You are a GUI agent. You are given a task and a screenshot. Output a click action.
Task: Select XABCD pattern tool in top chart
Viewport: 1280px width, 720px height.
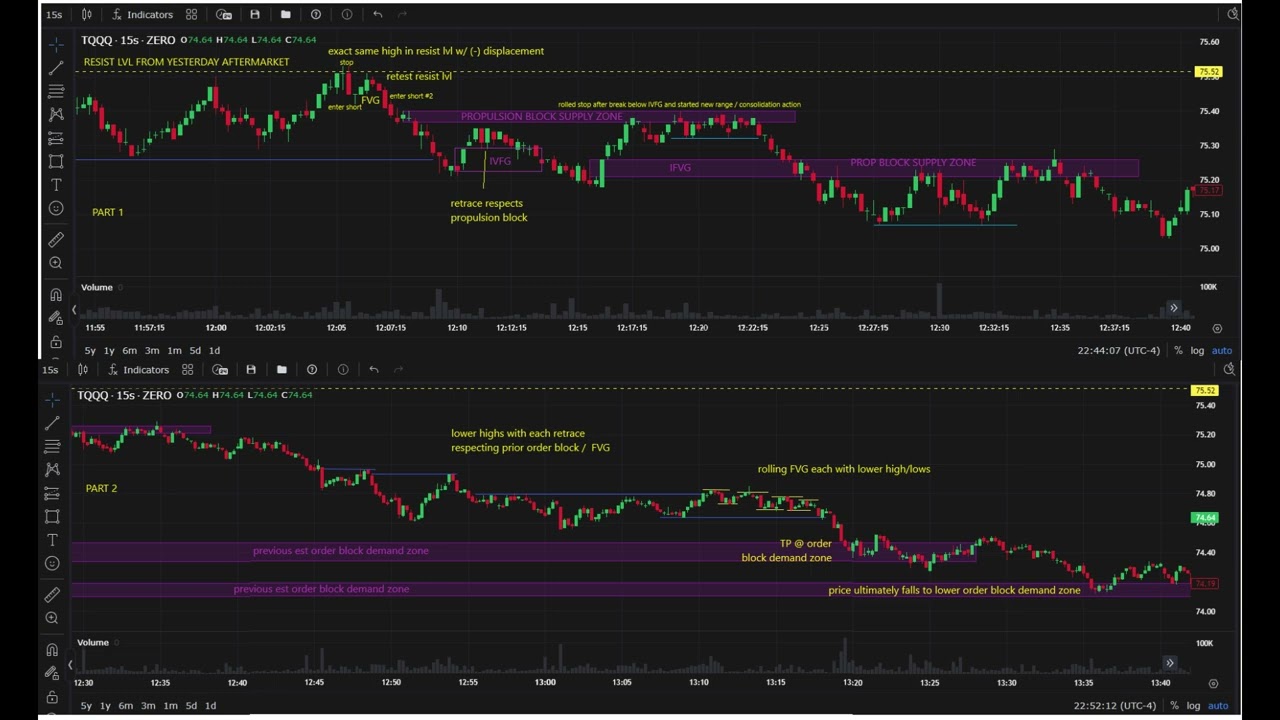(x=56, y=114)
